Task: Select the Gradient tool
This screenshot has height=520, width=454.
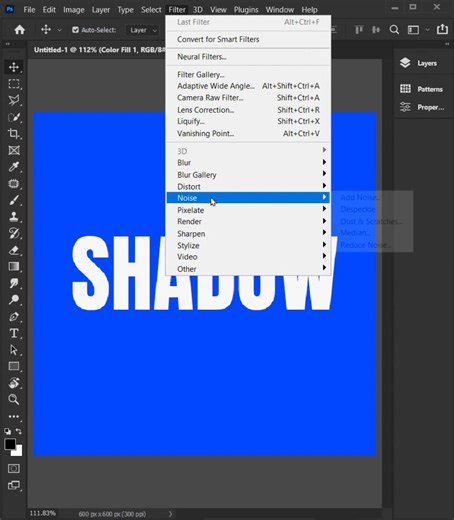Action: pos(14,266)
